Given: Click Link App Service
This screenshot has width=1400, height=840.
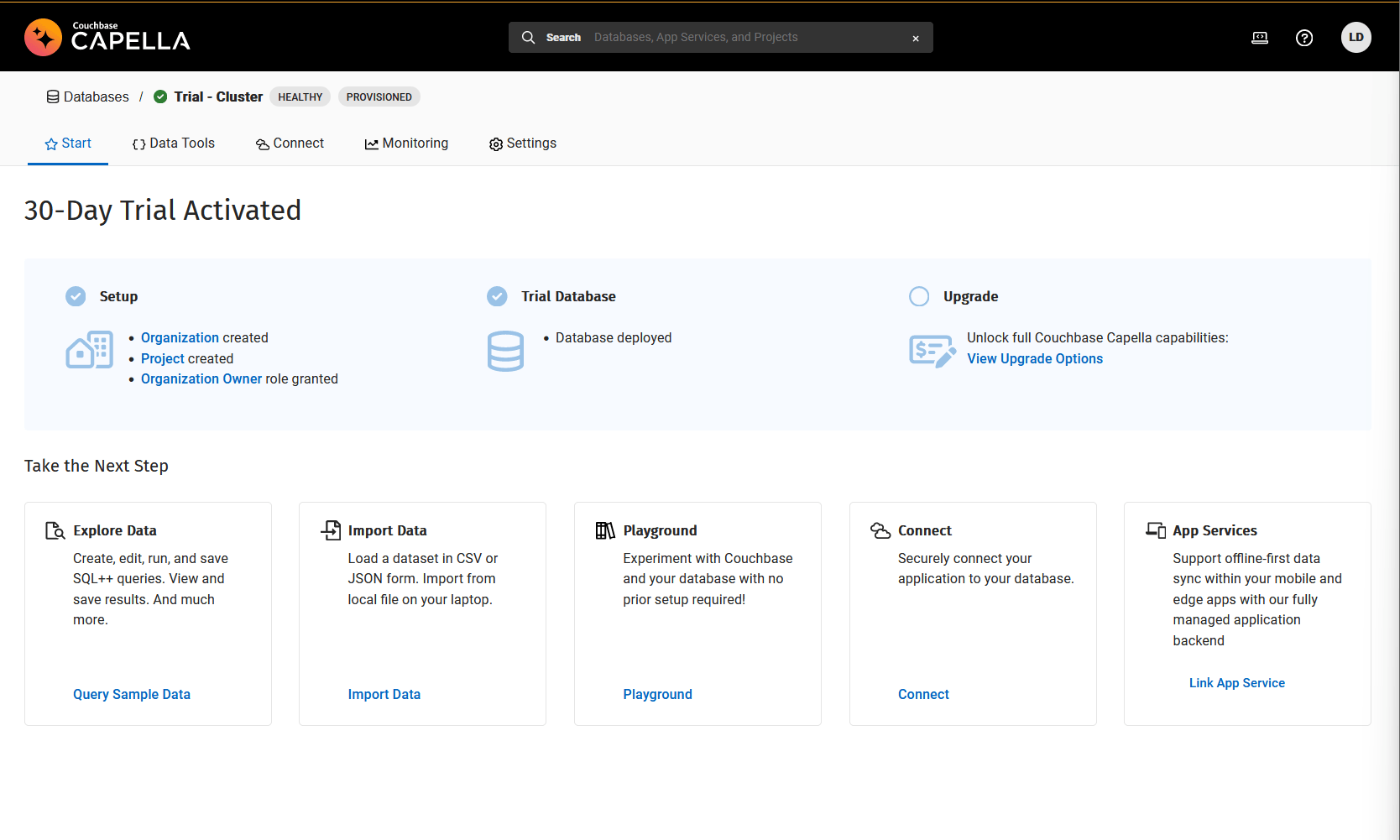Looking at the screenshot, I should coord(1237,683).
